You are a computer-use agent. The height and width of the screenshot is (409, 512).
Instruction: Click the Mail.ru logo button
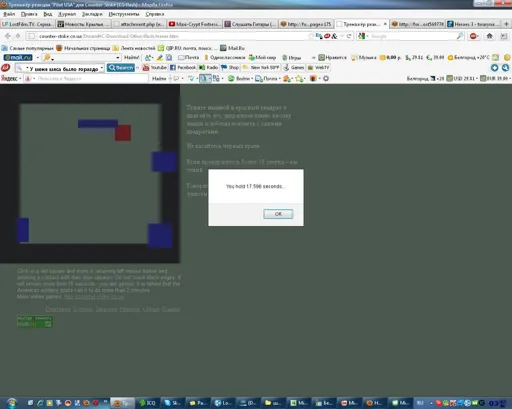tap(18, 58)
